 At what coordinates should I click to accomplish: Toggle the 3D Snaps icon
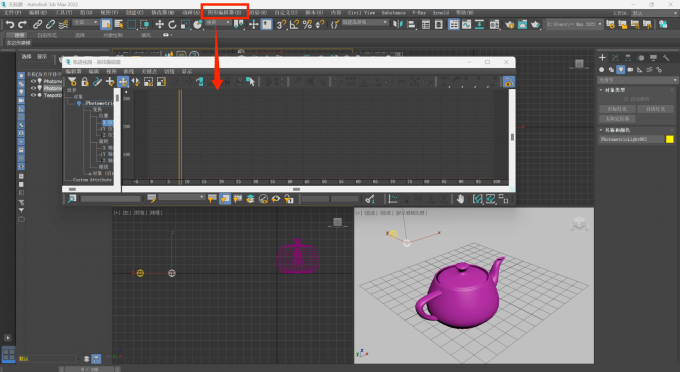pyautogui.click(x=281, y=24)
